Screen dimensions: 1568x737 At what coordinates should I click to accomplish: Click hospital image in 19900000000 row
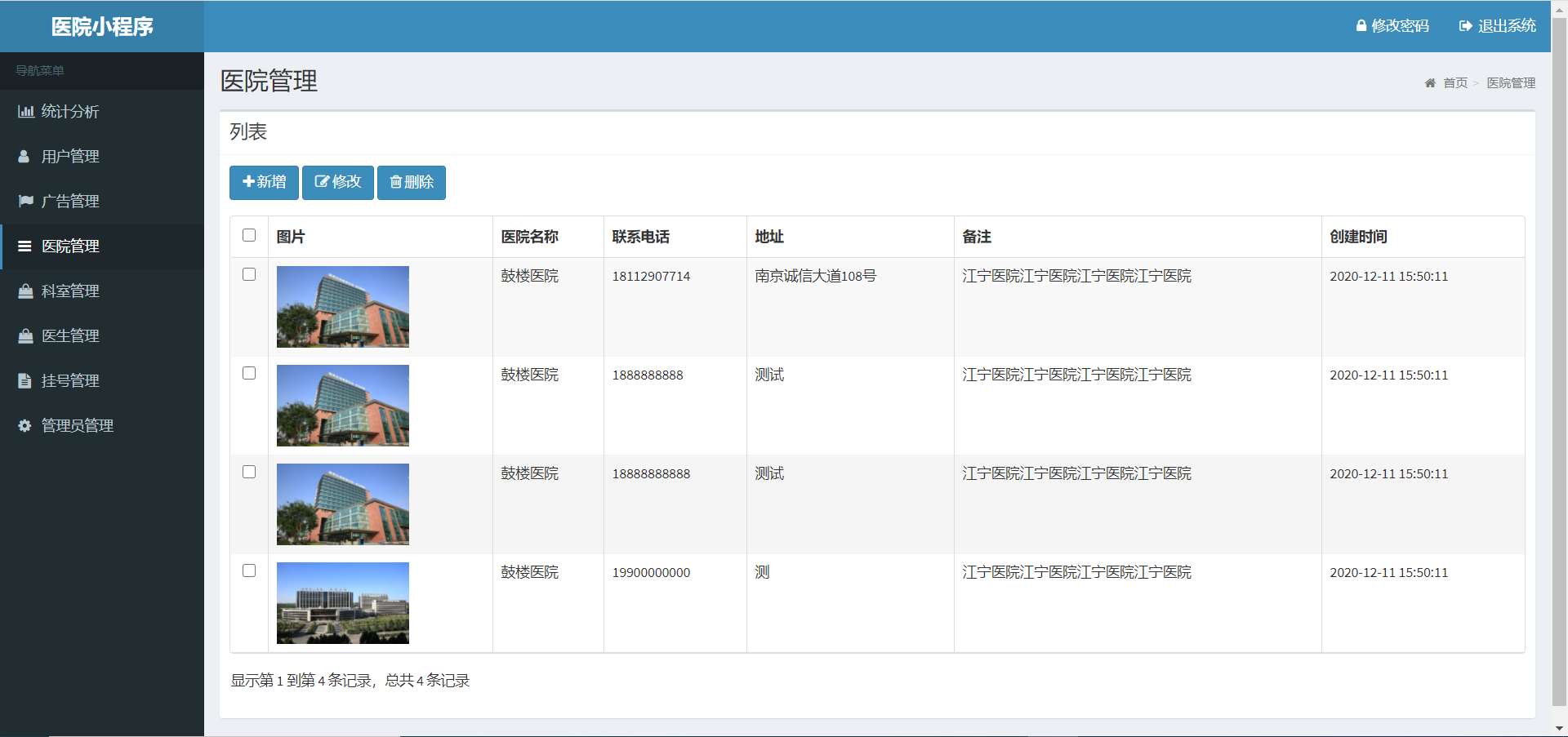[343, 603]
